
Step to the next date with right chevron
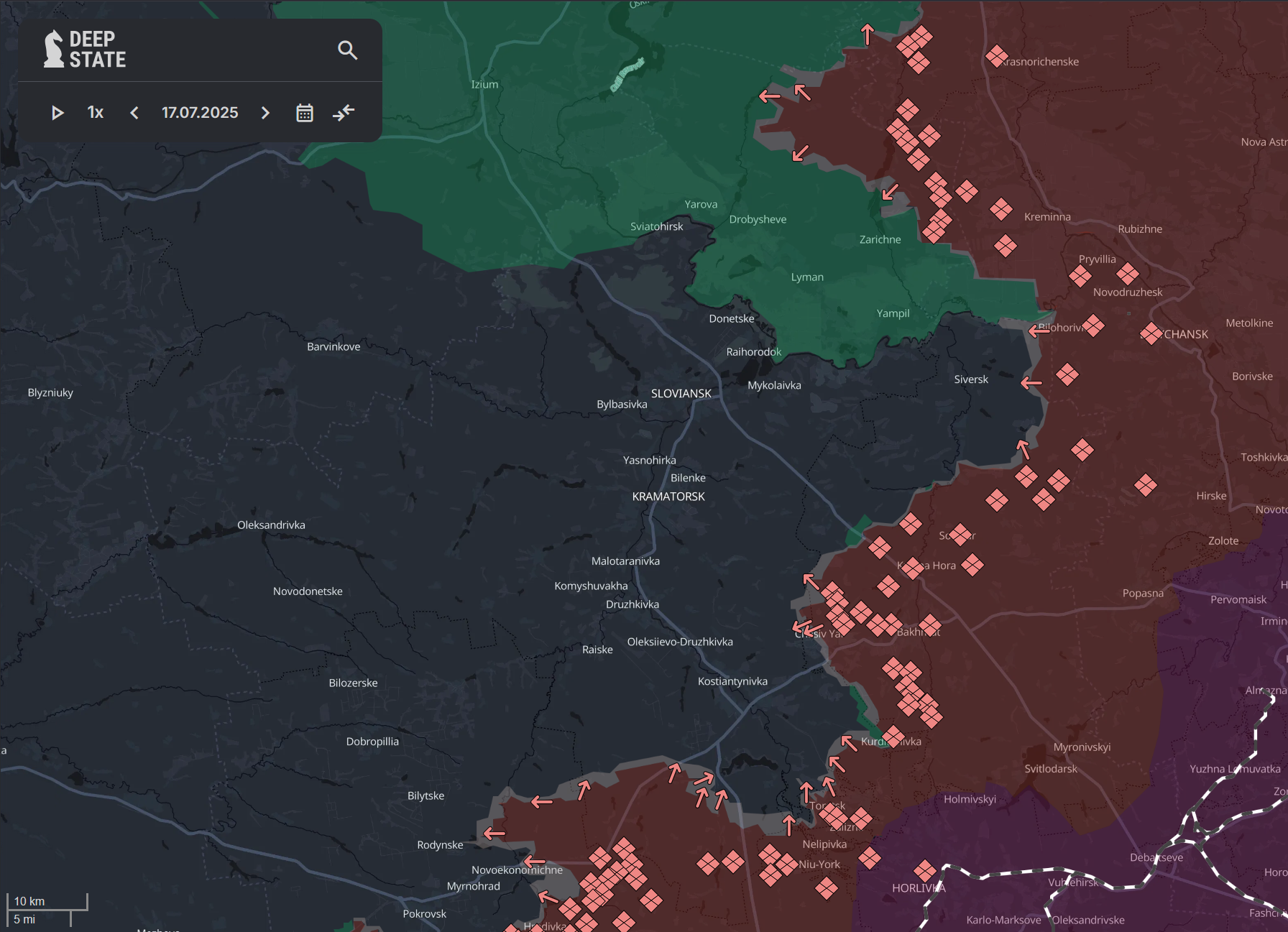tap(265, 113)
